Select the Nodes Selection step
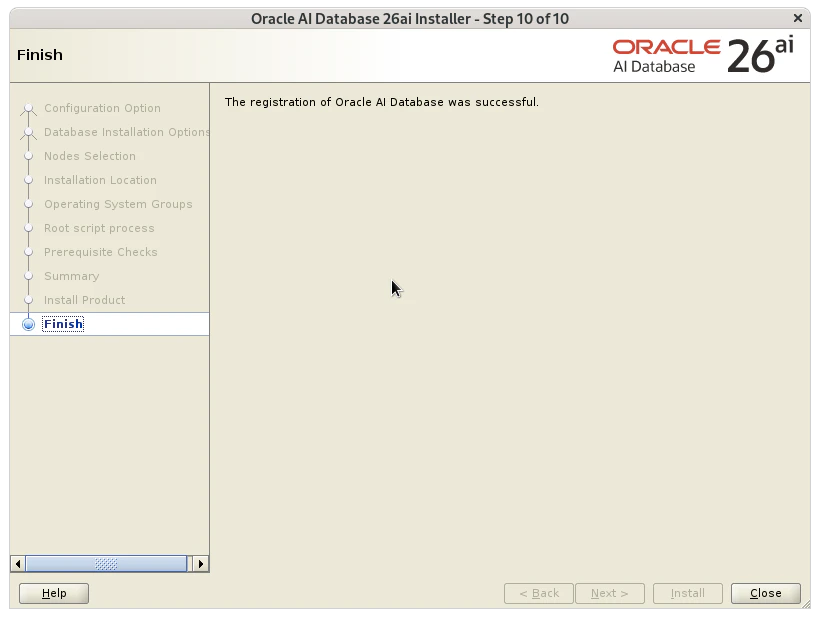 [x=90, y=156]
